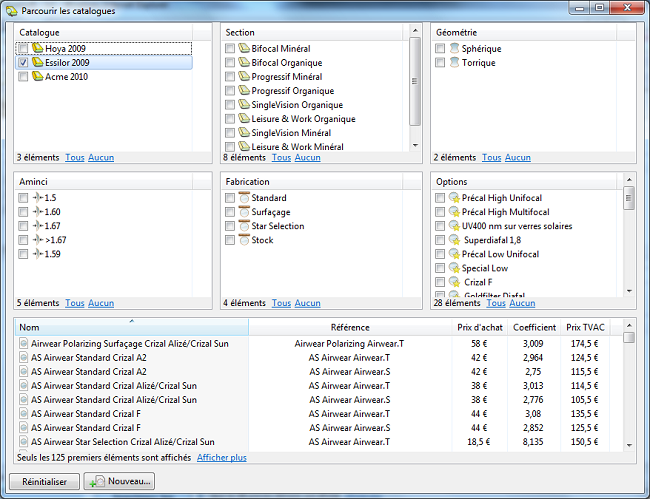This screenshot has height=499, width=650.
Task: Click the SingleVision Organique section icon
Action: [244, 104]
